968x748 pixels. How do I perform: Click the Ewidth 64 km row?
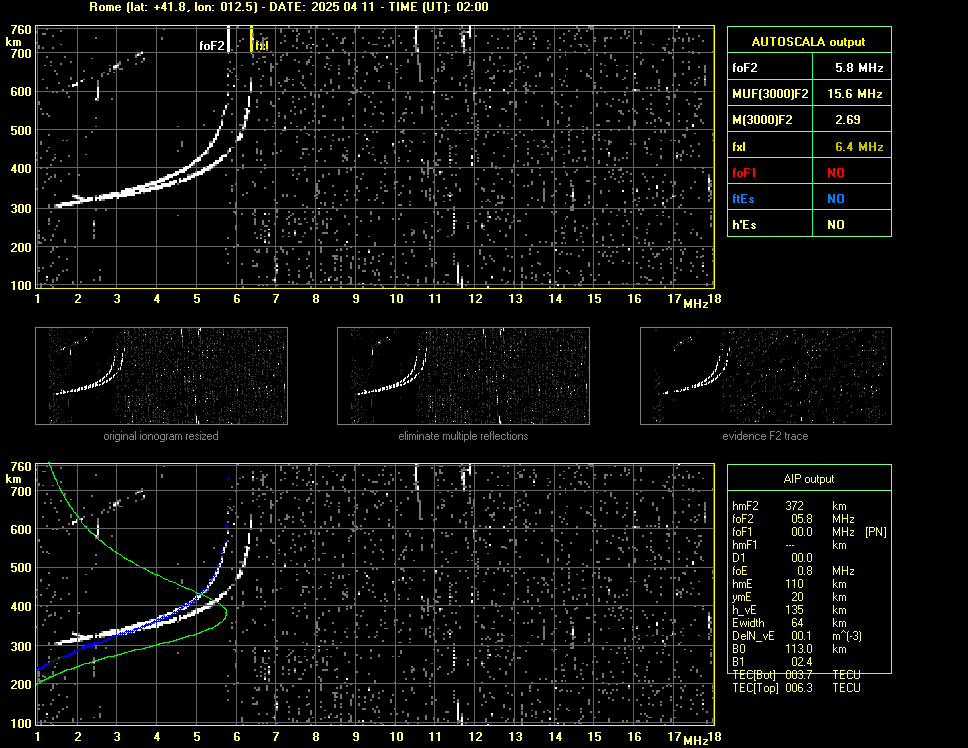789,623
